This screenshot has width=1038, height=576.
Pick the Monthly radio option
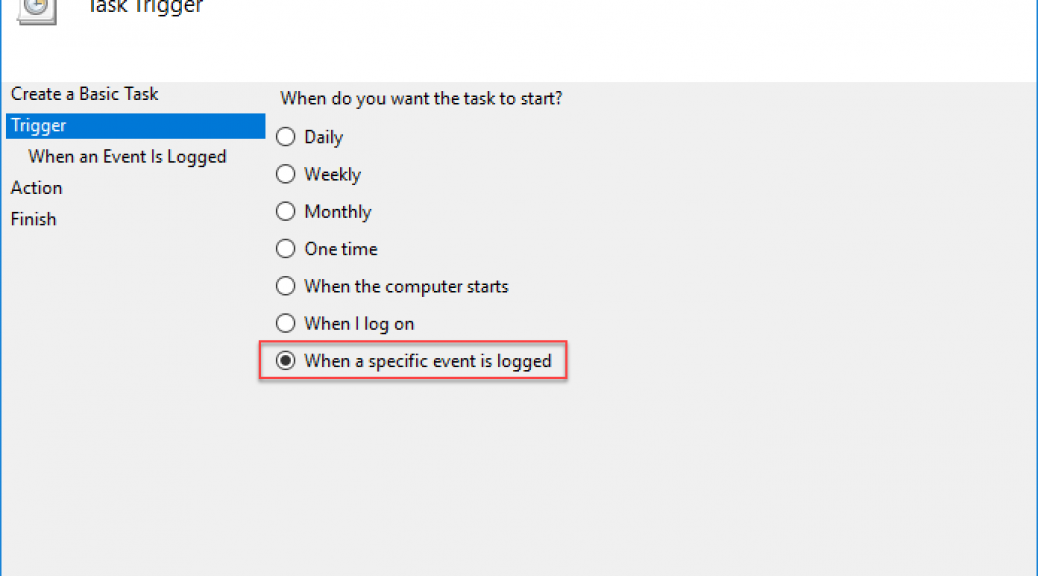point(285,211)
